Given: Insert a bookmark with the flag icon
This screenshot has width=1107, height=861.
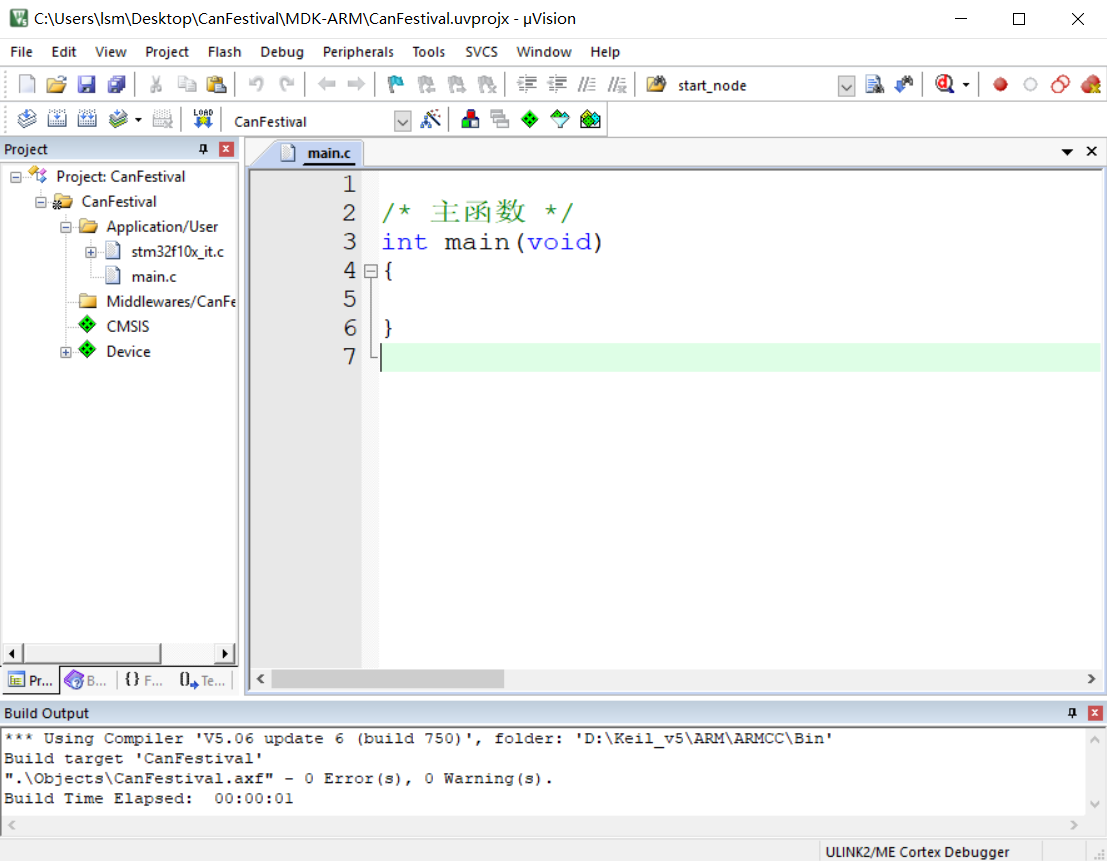Looking at the screenshot, I should 395,85.
